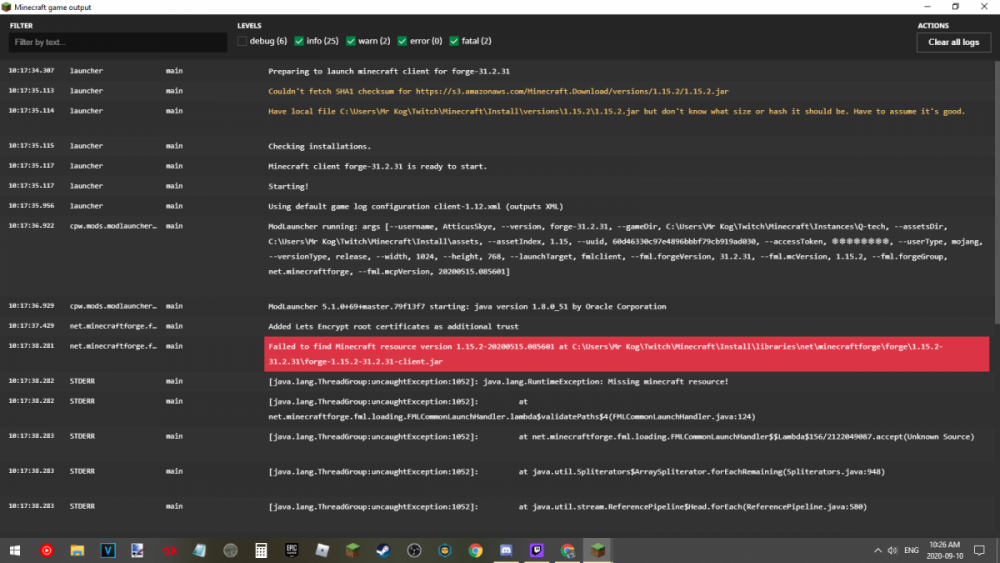Open Discord from the taskbar
This screenshot has height=563, width=1000.
coord(506,550)
